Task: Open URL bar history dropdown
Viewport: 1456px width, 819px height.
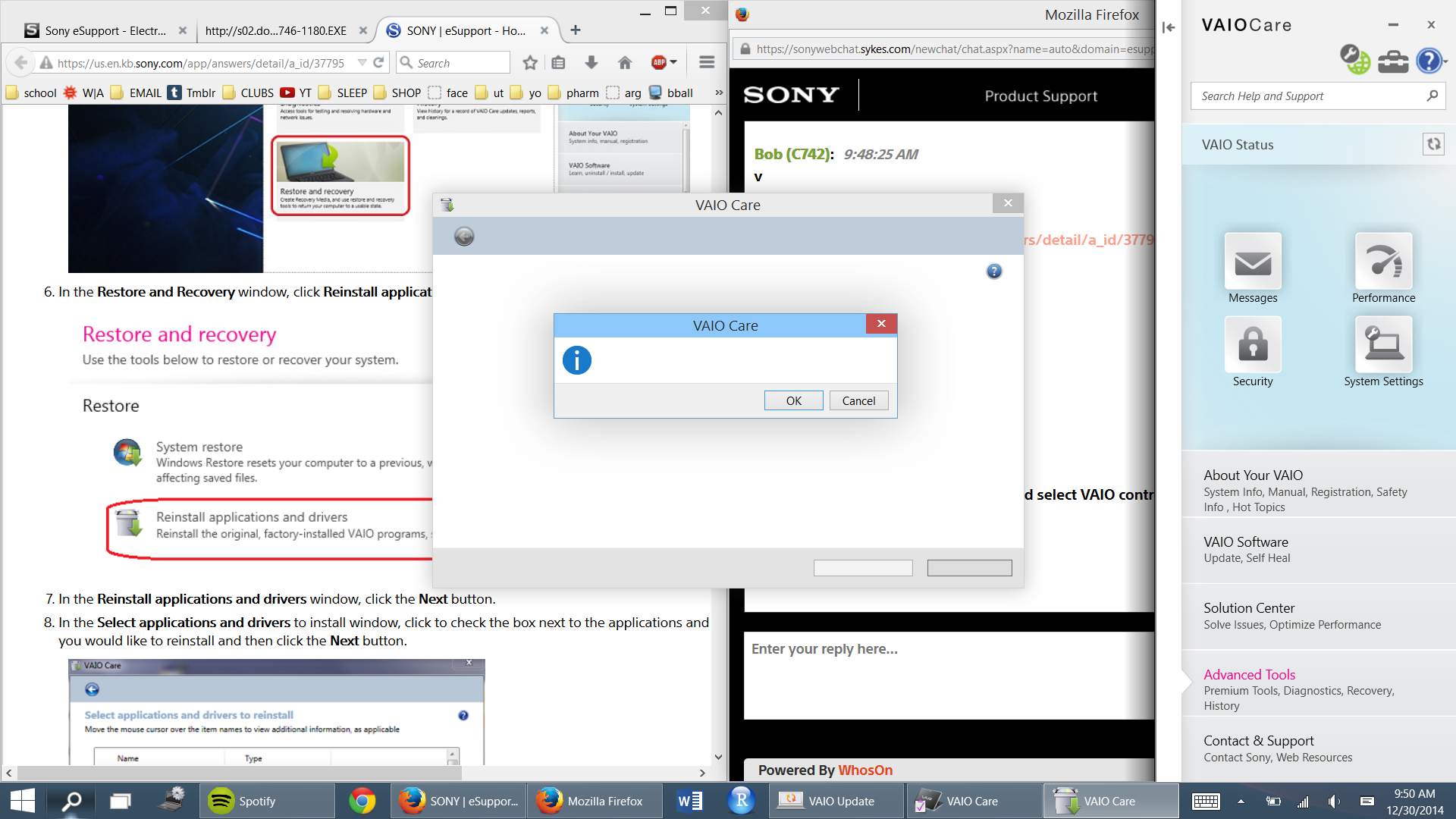Action: [362, 63]
